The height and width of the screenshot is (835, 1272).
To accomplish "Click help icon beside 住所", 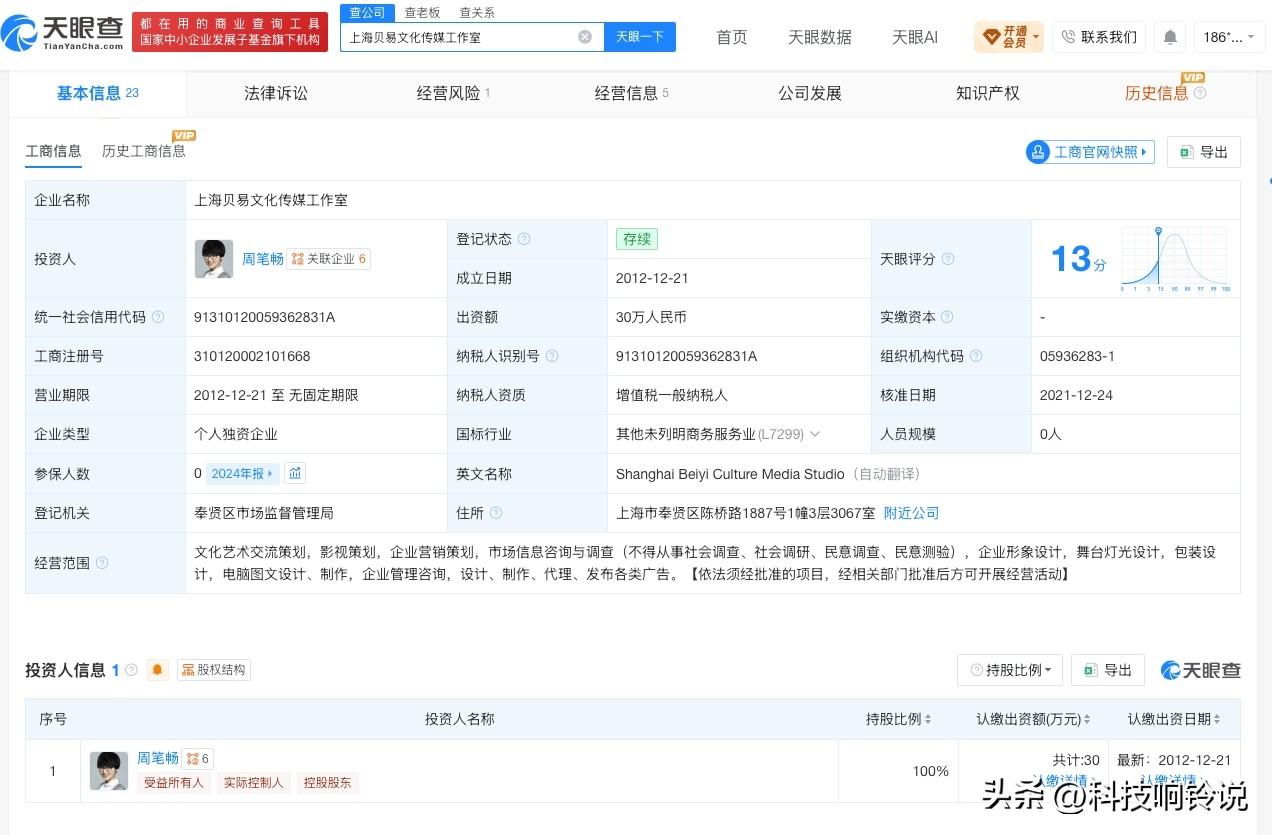I will pos(496,513).
